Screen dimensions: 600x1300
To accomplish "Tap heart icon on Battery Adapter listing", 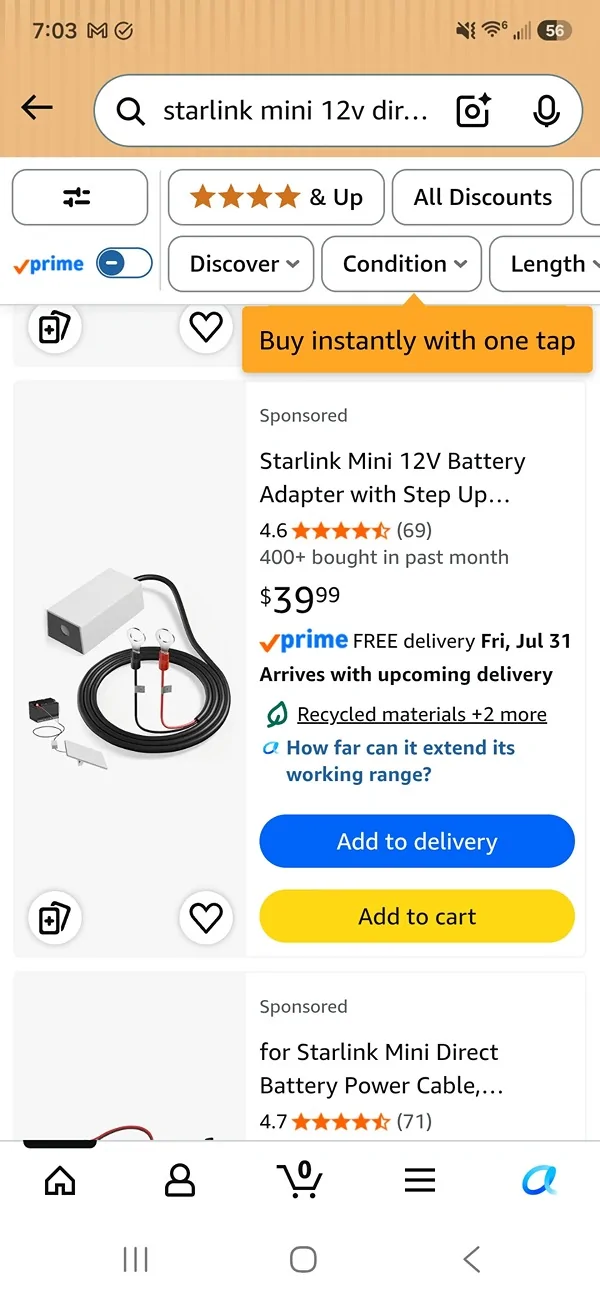I will pos(206,917).
